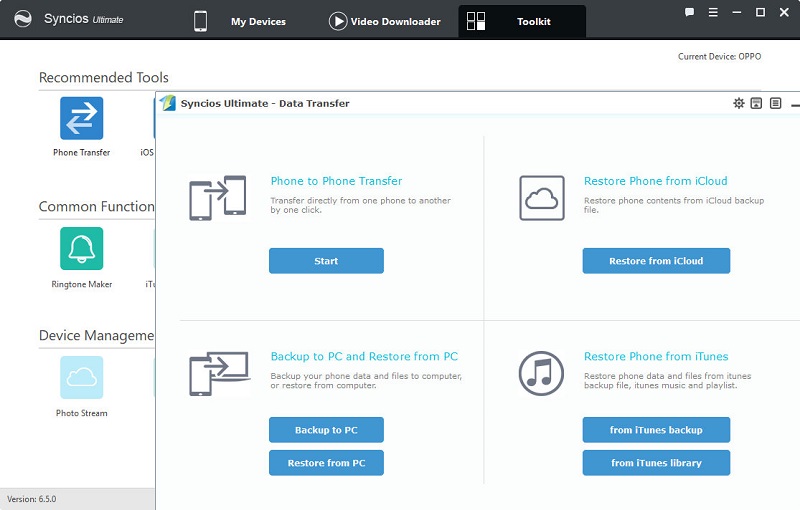This screenshot has height=510, width=800.
Task: Click the Restore from PC button
Action: click(327, 463)
